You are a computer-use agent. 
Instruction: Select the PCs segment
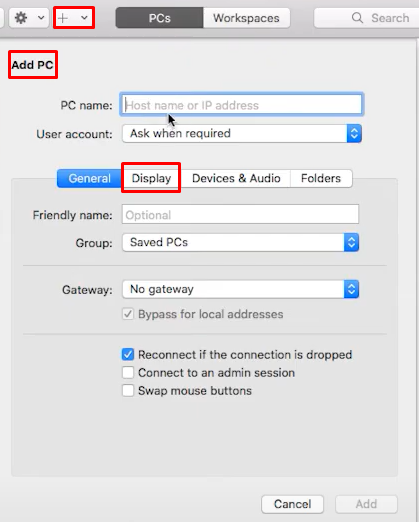coord(159,18)
